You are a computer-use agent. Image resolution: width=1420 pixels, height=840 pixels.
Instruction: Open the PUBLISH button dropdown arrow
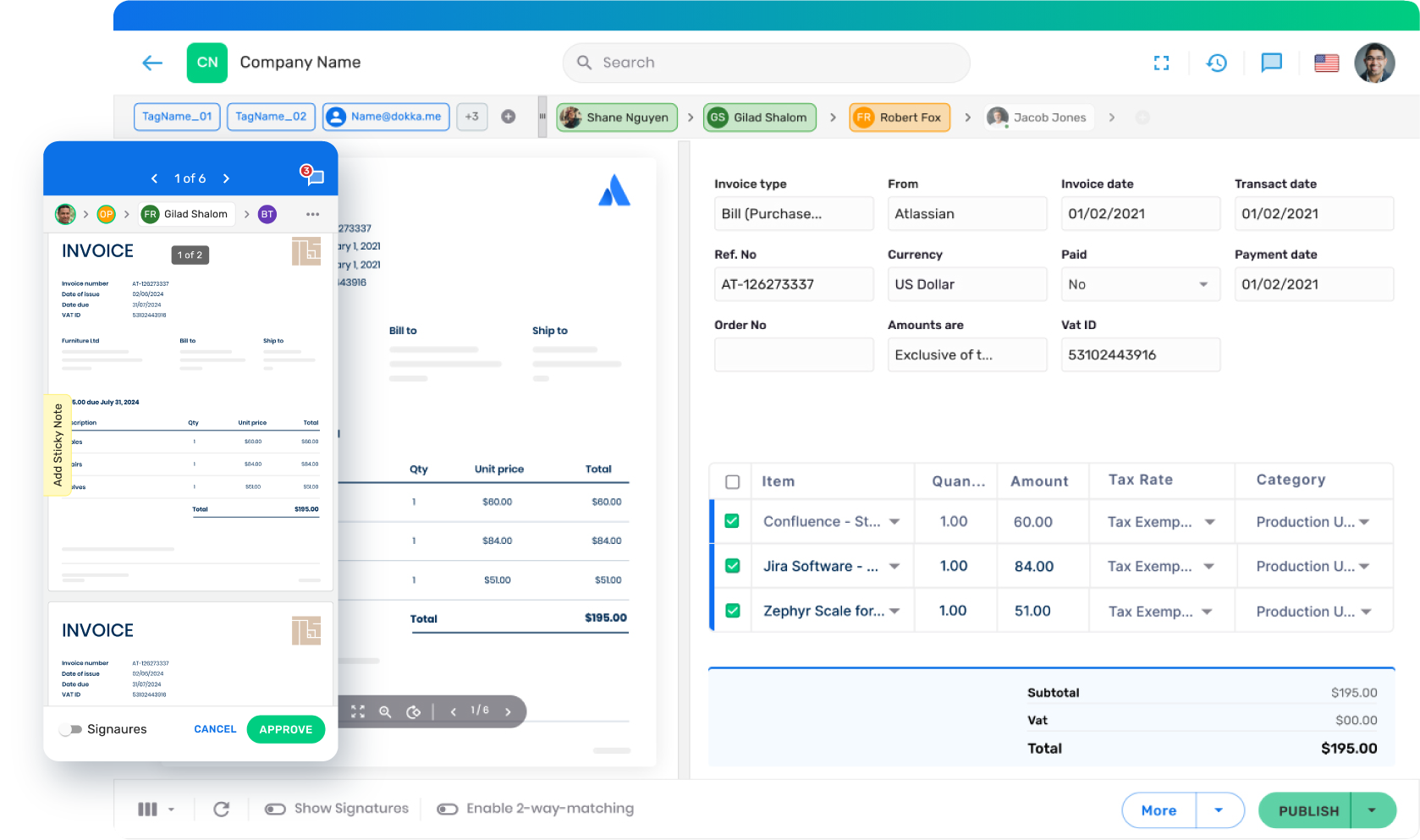pyautogui.click(x=1372, y=810)
